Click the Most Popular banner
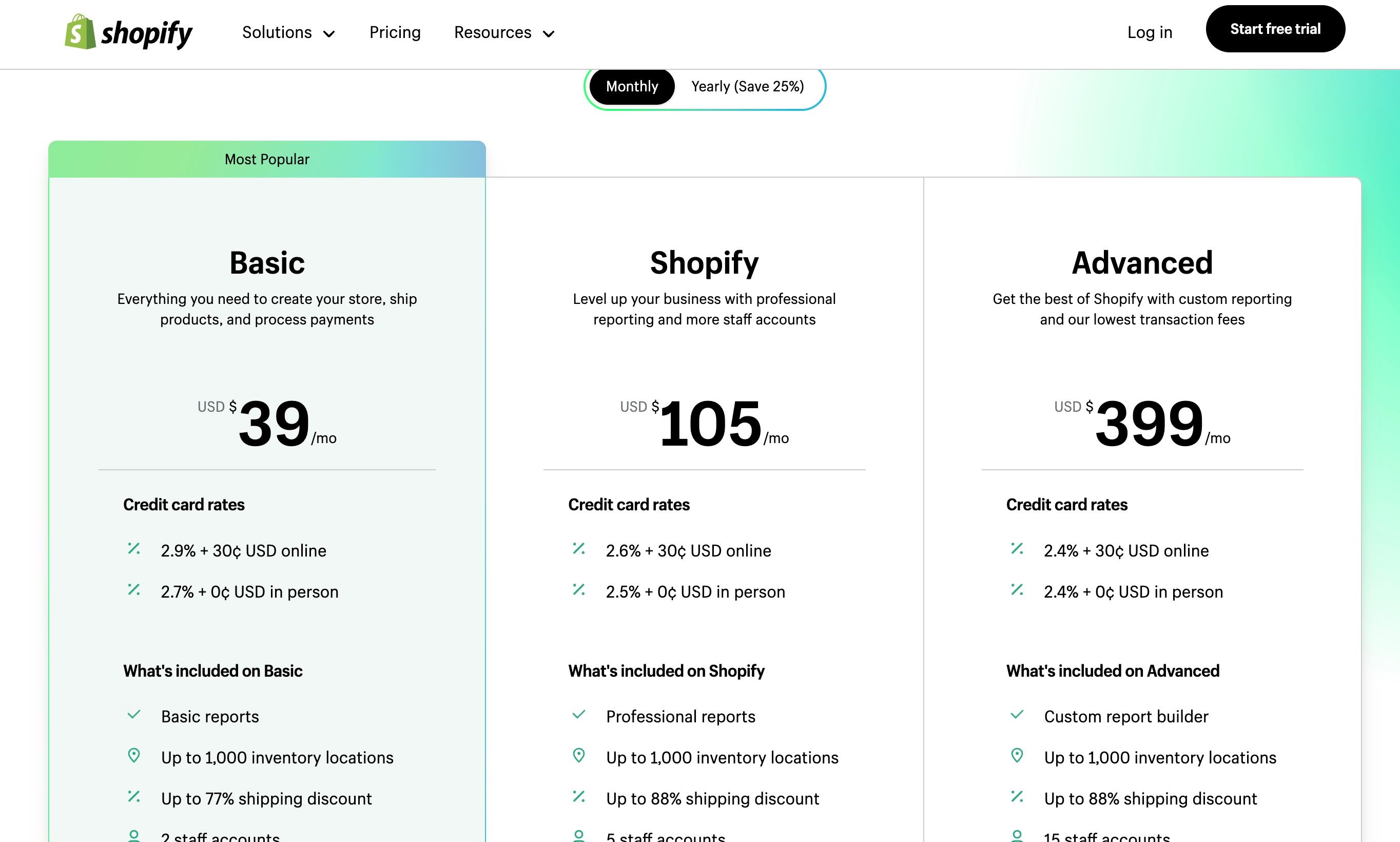The width and height of the screenshot is (1400, 842). (x=266, y=160)
